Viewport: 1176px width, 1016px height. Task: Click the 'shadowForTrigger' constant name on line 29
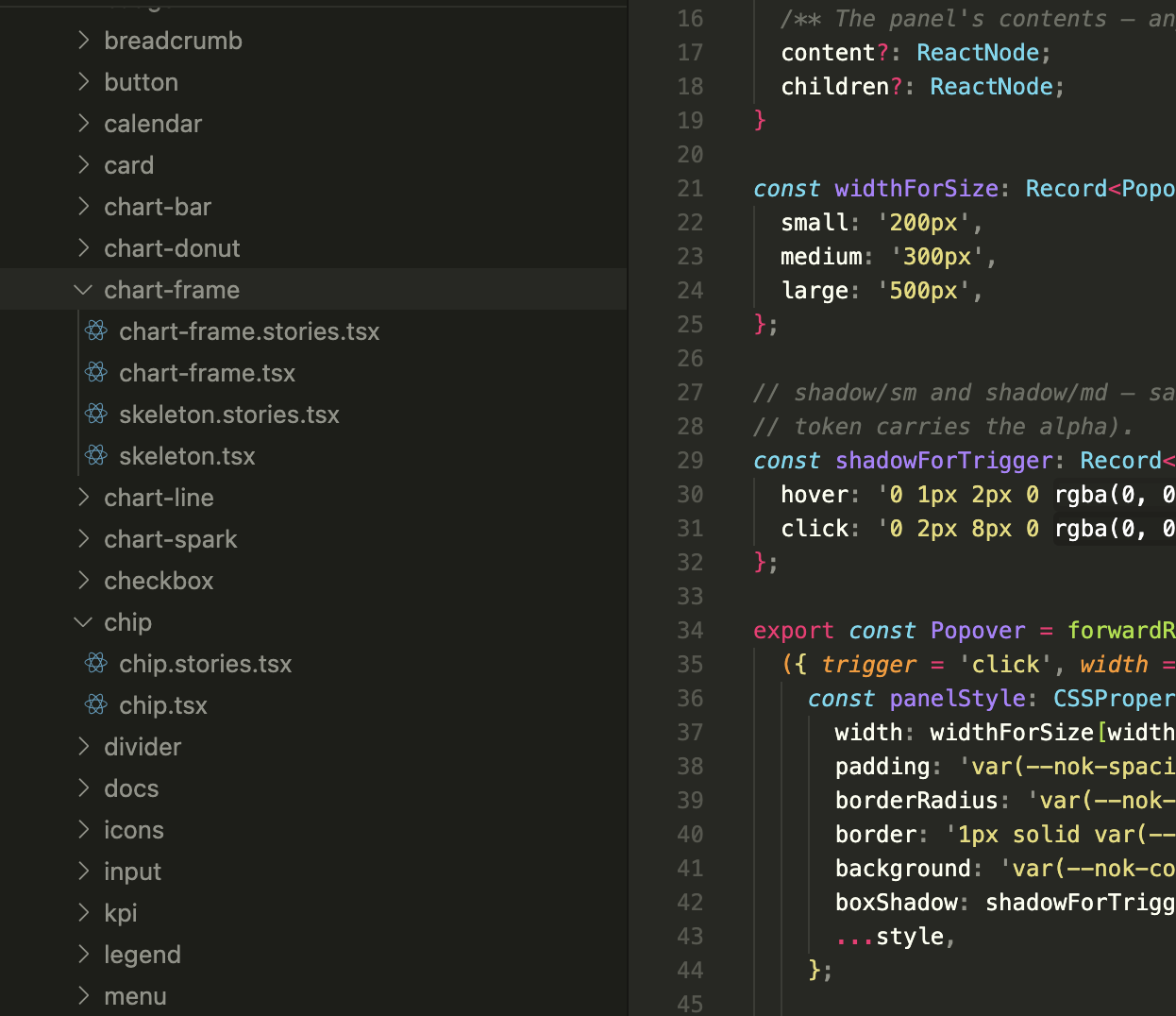944,461
